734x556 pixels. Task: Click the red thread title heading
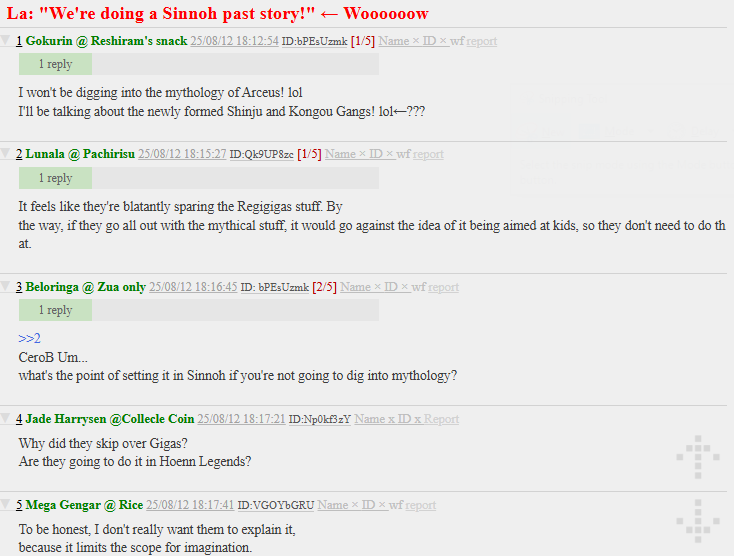(218, 14)
